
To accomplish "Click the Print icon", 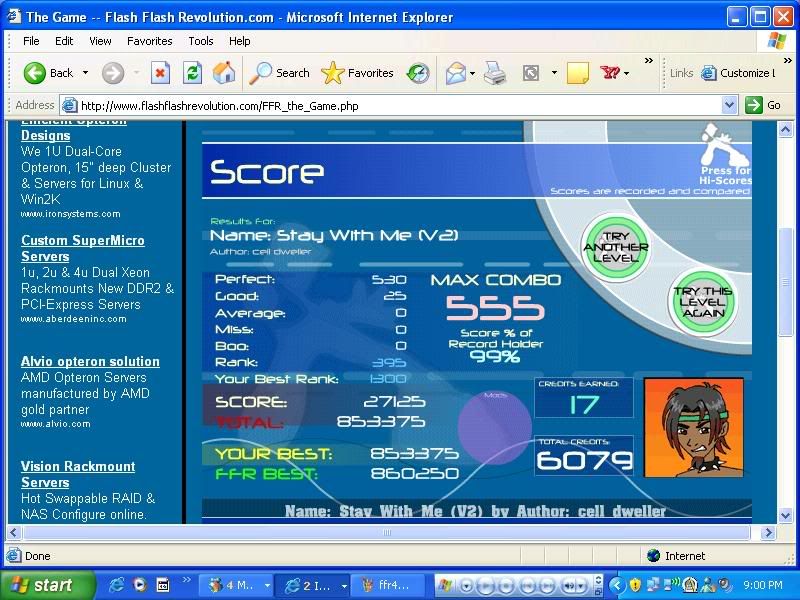I will point(495,73).
